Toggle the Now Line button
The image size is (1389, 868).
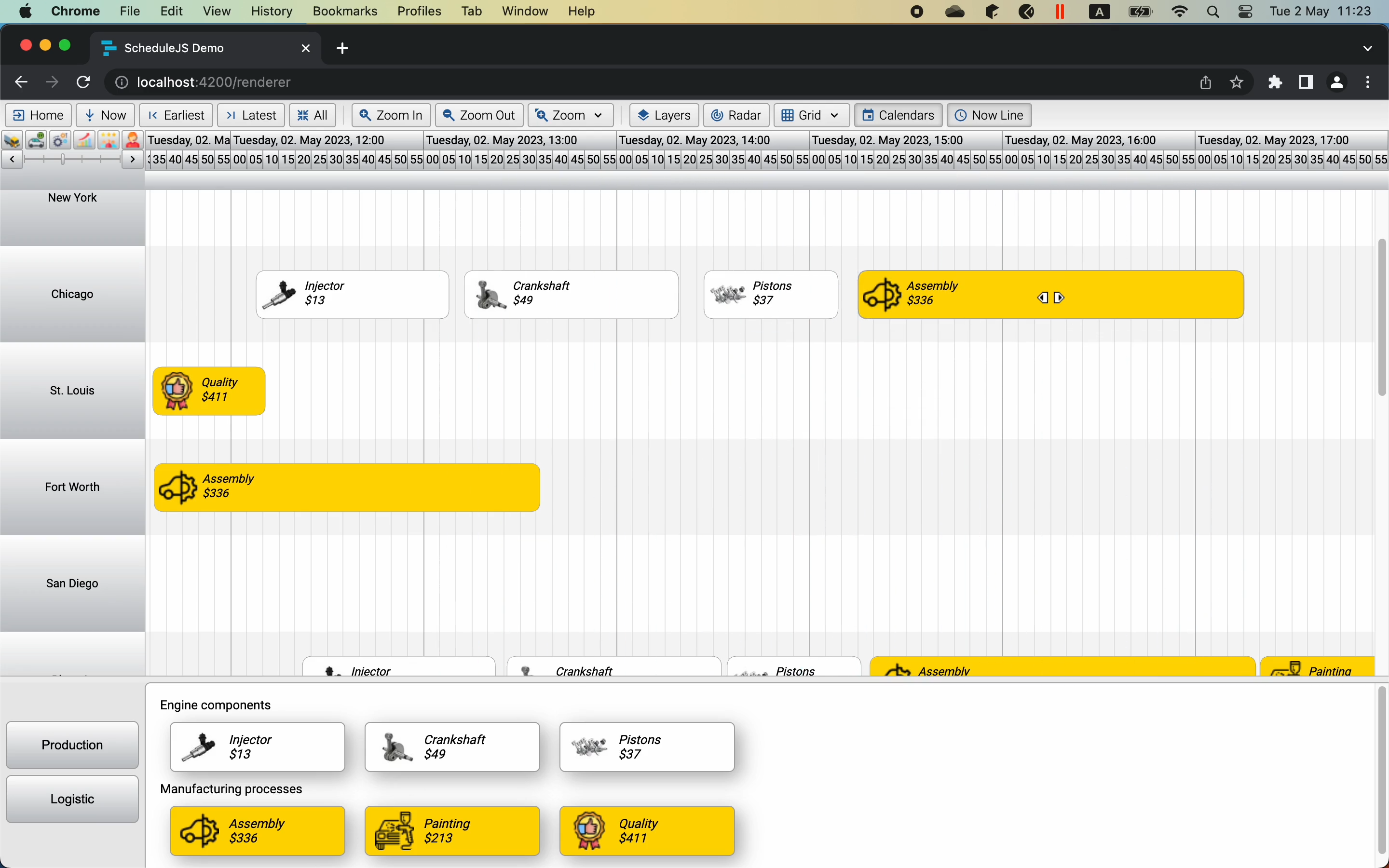tap(988, 115)
